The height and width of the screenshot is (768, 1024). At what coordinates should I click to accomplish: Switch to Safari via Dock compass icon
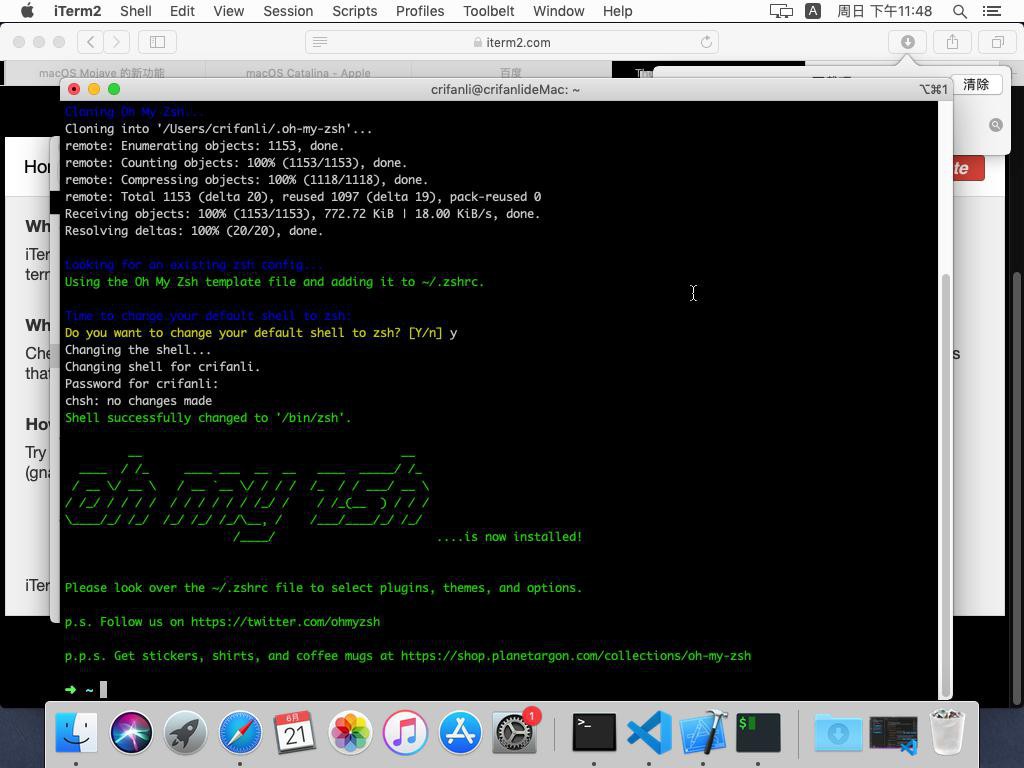[240, 732]
